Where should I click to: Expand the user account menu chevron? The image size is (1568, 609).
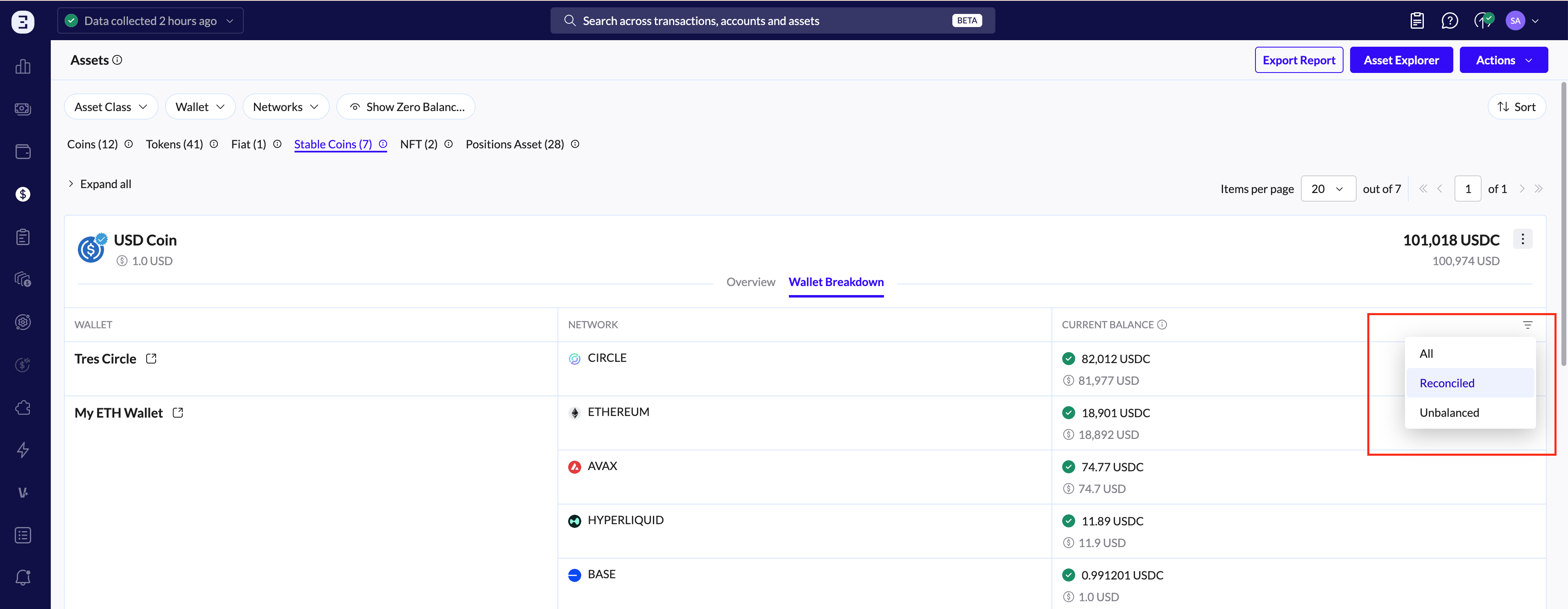pos(1534,21)
